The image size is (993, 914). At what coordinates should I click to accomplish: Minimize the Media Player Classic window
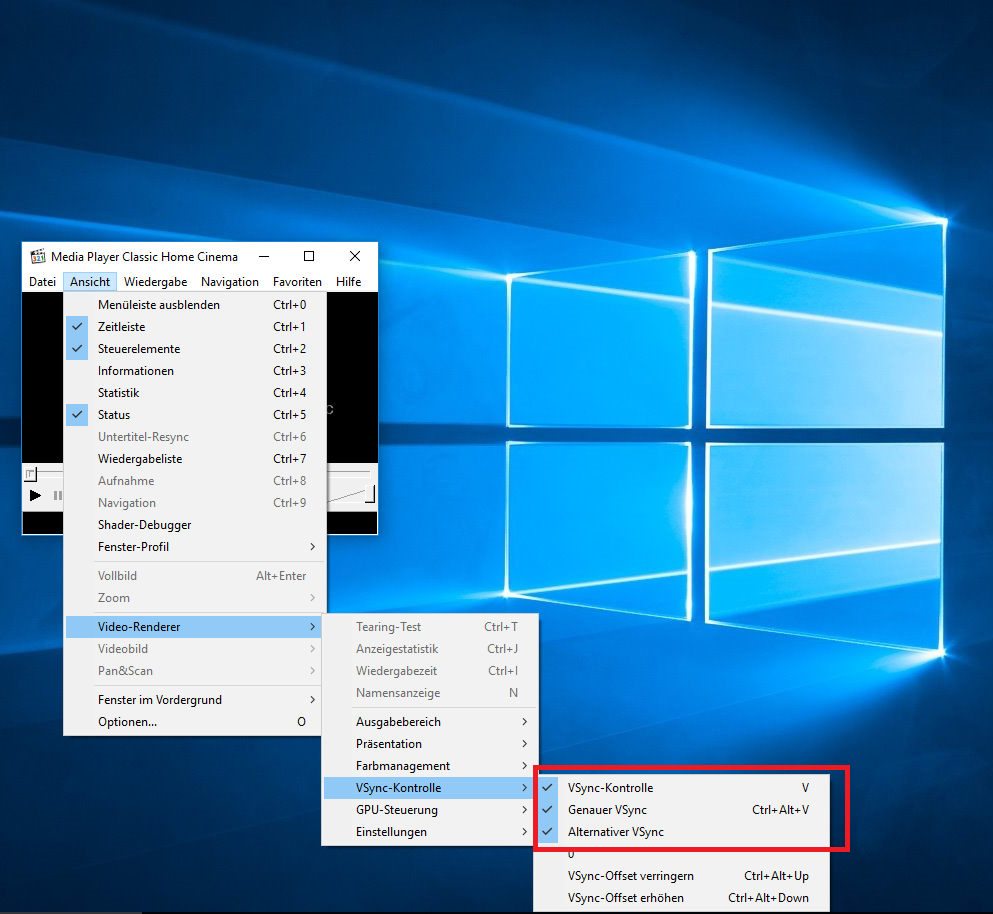pos(264,256)
